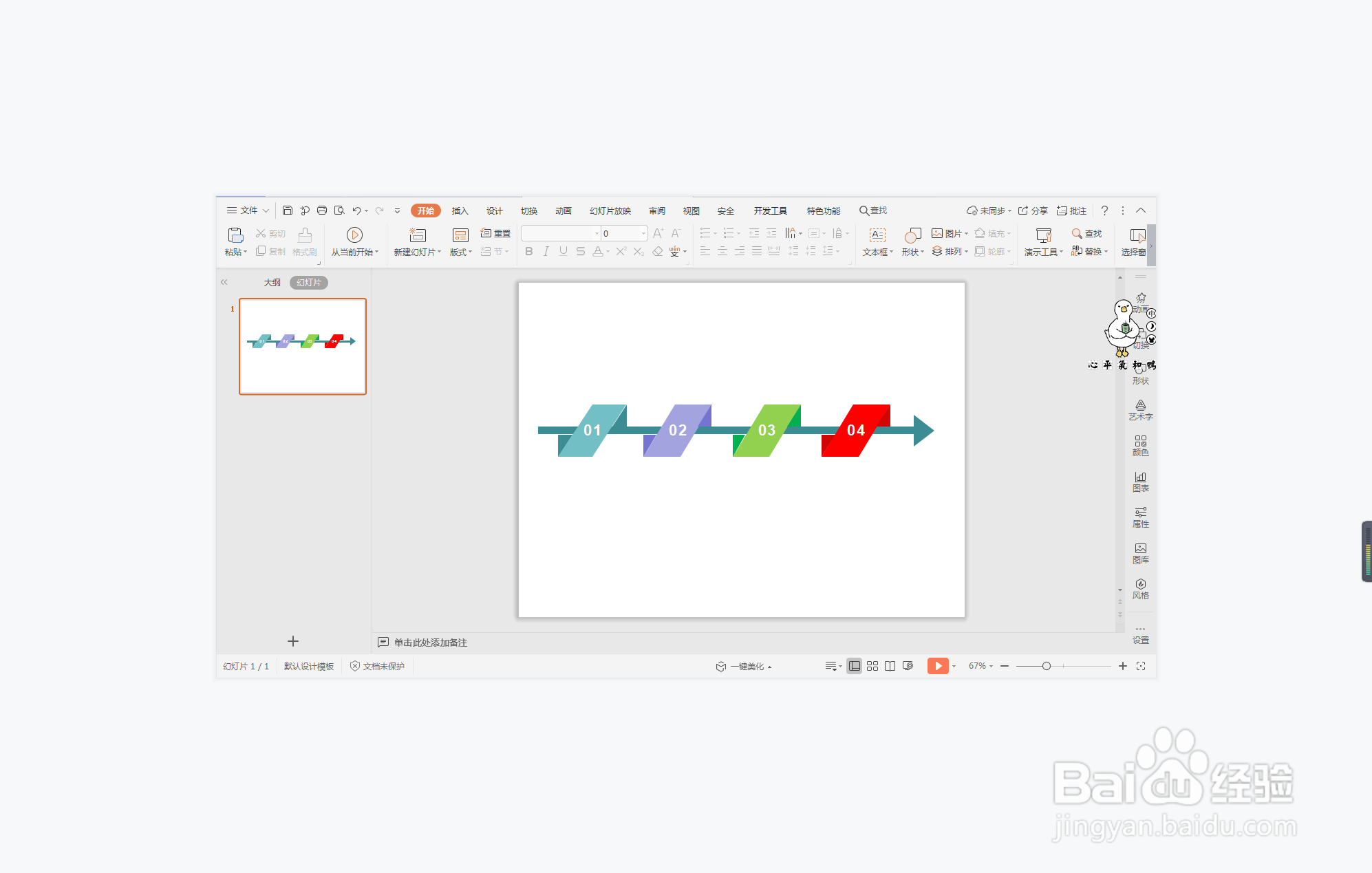1372x873 pixels.
Task: Toggle normal view mode button
Action: click(854, 666)
